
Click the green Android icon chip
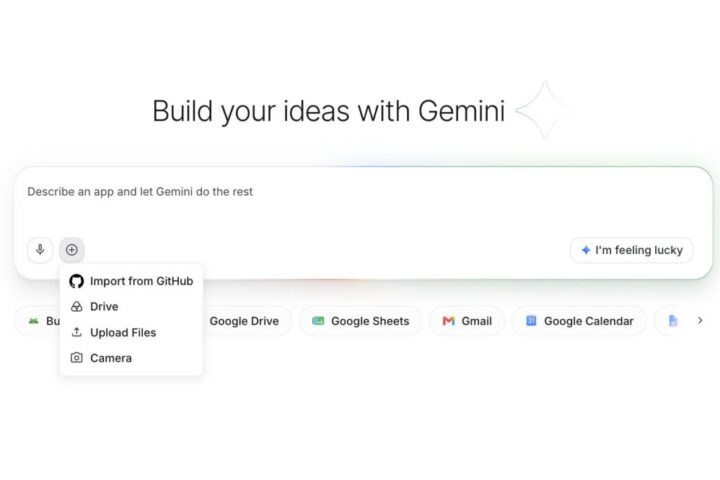tap(33, 321)
